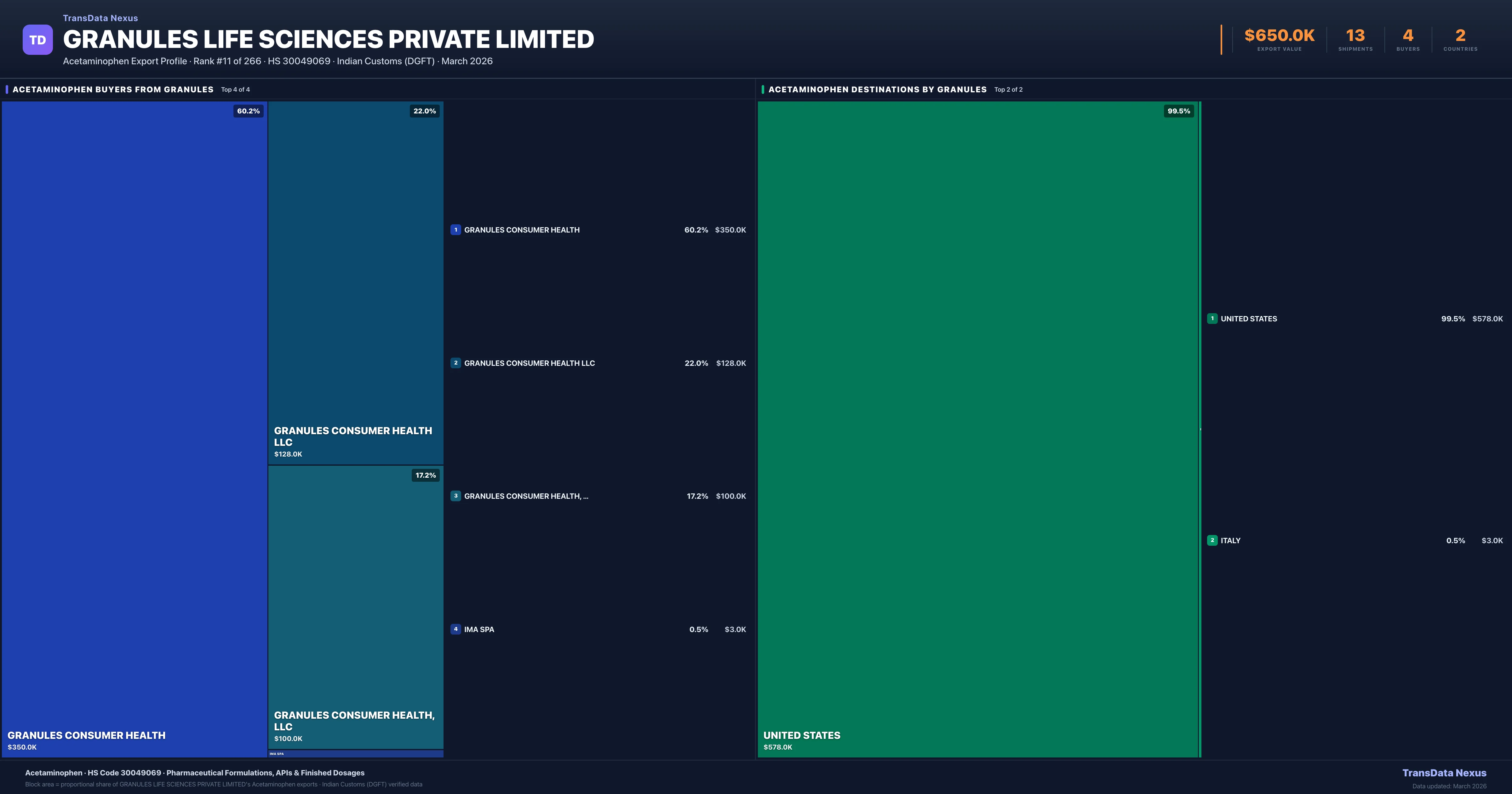Switch to the ACETAMINOPHEN BUYERS FROM GRANULES section
The height and width of the screenshot is (794, 1512).
coord(113,89)
